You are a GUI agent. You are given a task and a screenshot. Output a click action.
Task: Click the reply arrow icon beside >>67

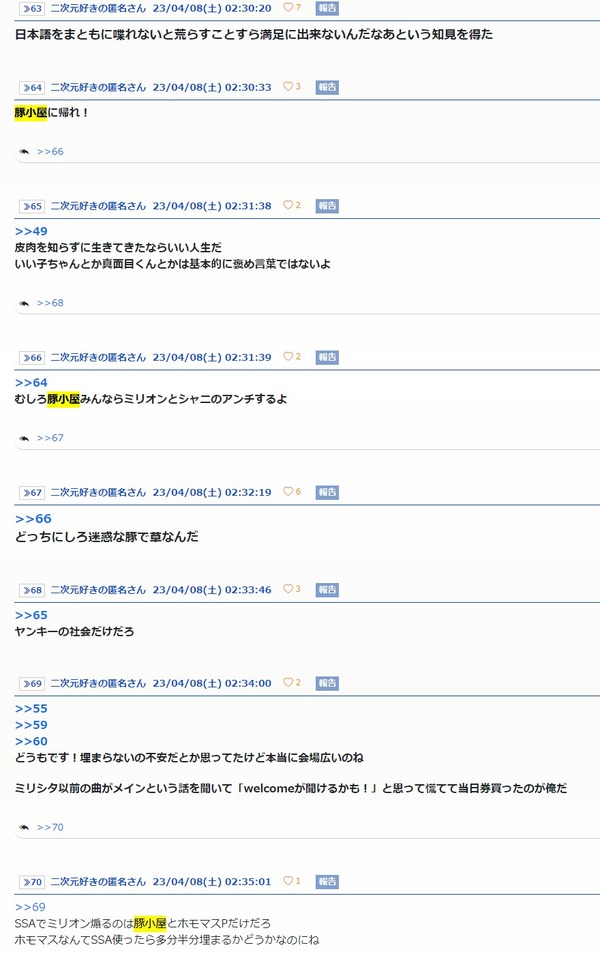coord(24,438)
